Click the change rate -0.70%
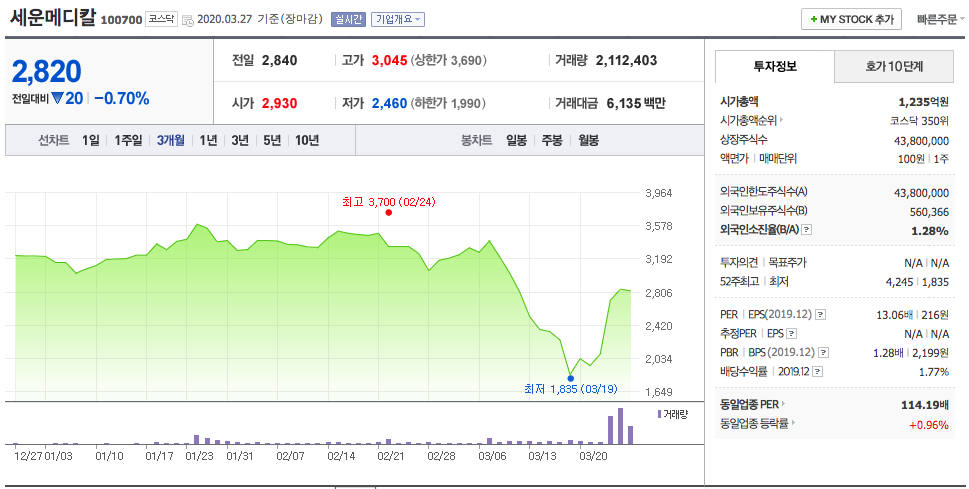 (x=122, y=98)
